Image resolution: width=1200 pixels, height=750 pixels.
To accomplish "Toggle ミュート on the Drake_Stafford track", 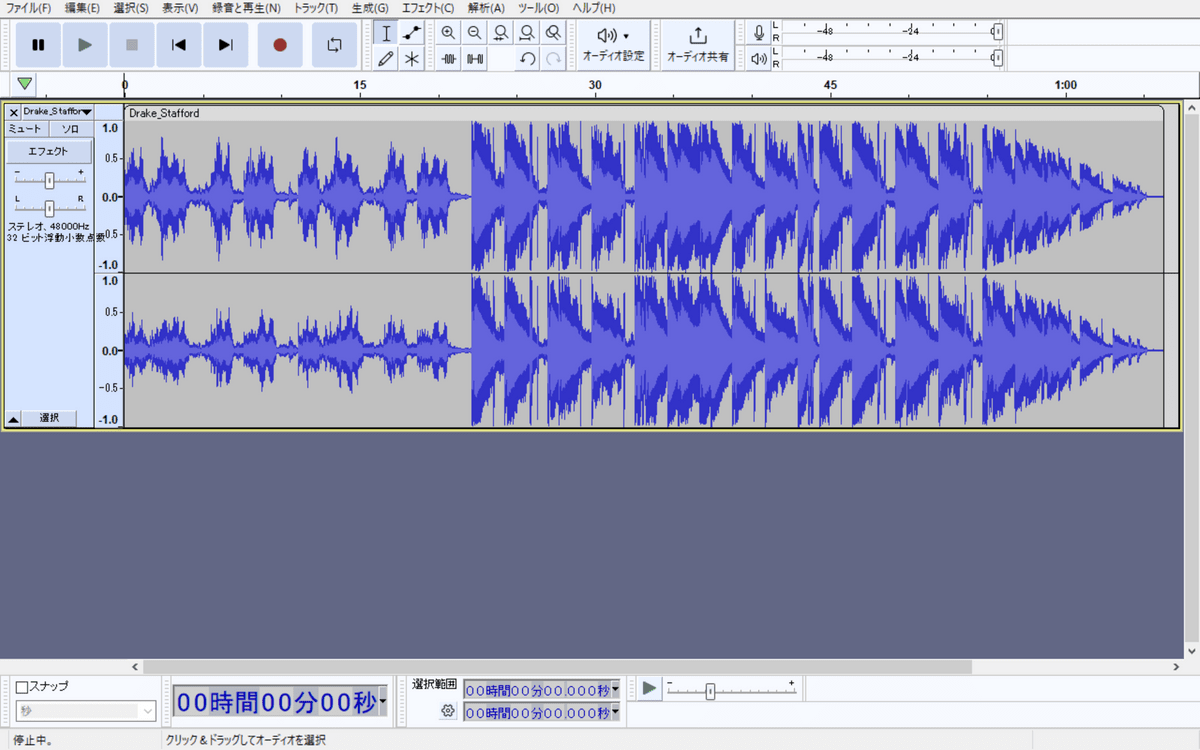I will click(x=25, y=129).
